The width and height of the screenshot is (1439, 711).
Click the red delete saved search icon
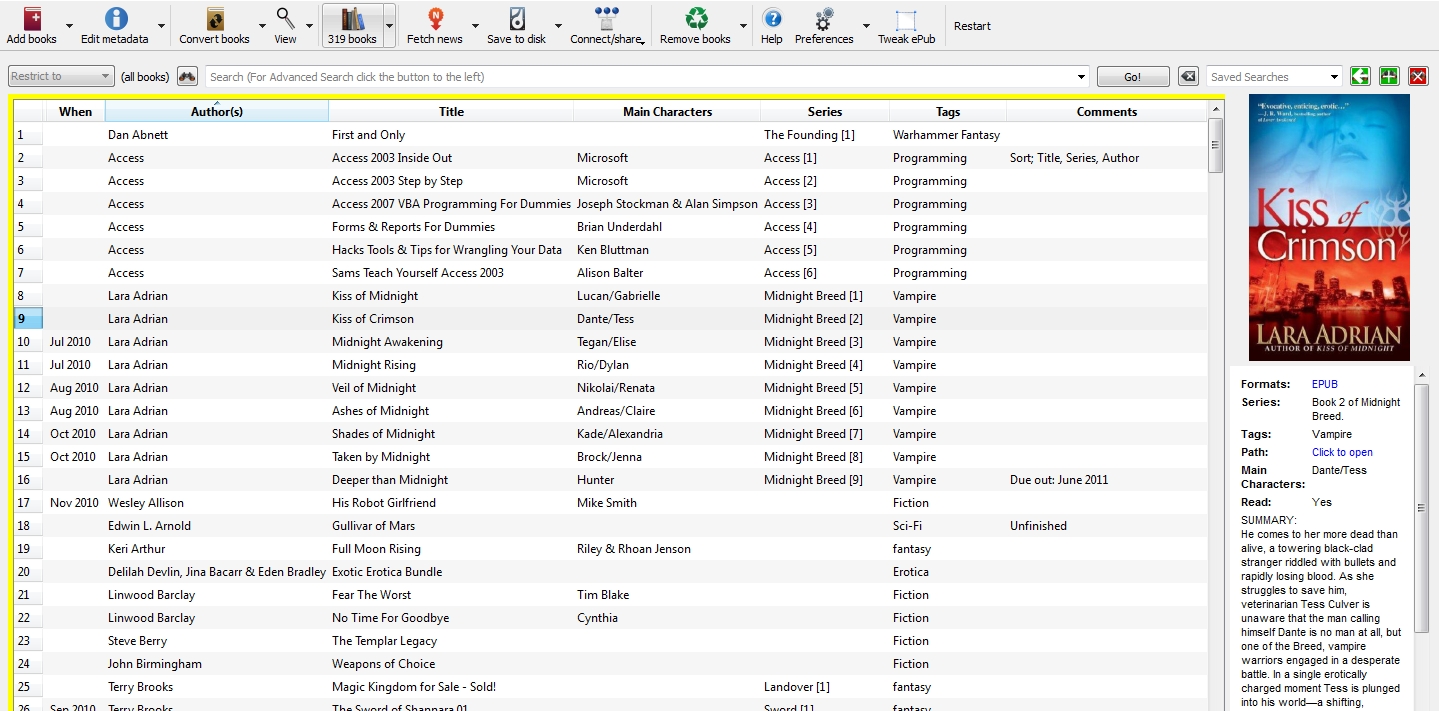tap(1418, 77)
